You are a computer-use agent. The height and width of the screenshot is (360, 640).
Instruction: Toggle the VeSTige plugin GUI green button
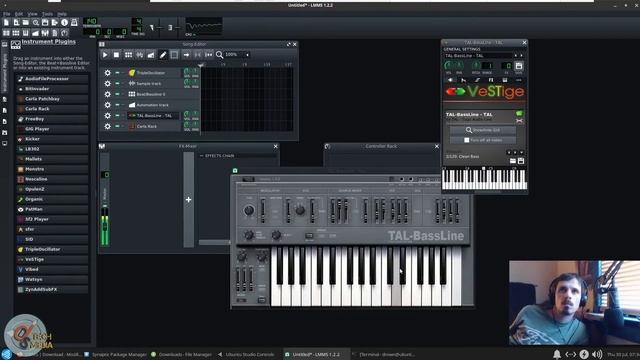coord(519,113)
